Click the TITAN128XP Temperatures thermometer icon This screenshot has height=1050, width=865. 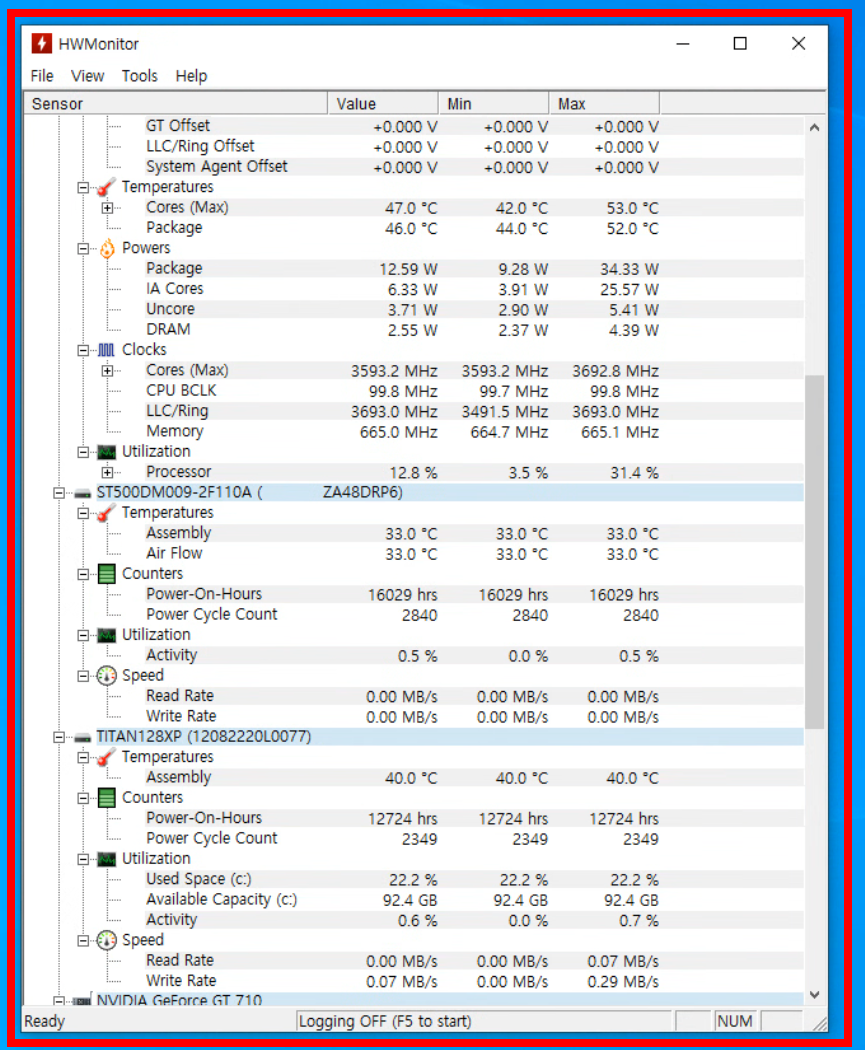click(106, 757)
